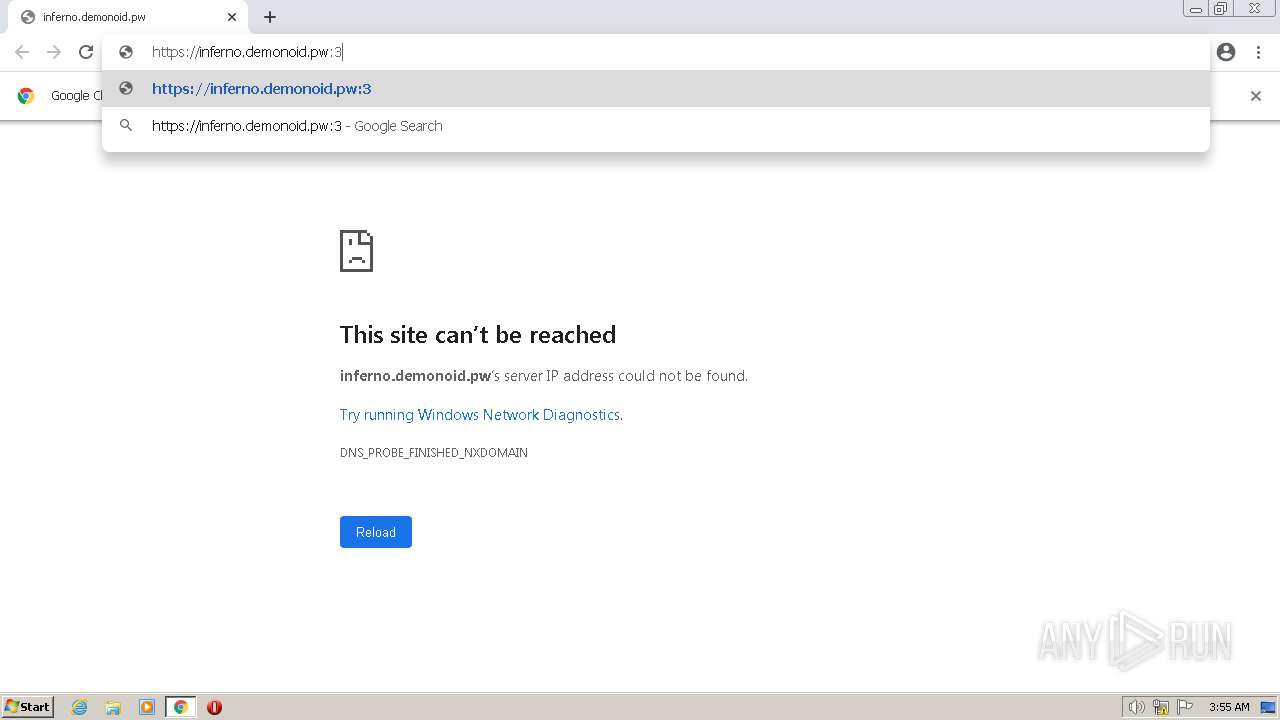Click the volume speaker tray icon

tap(1136, 707)
